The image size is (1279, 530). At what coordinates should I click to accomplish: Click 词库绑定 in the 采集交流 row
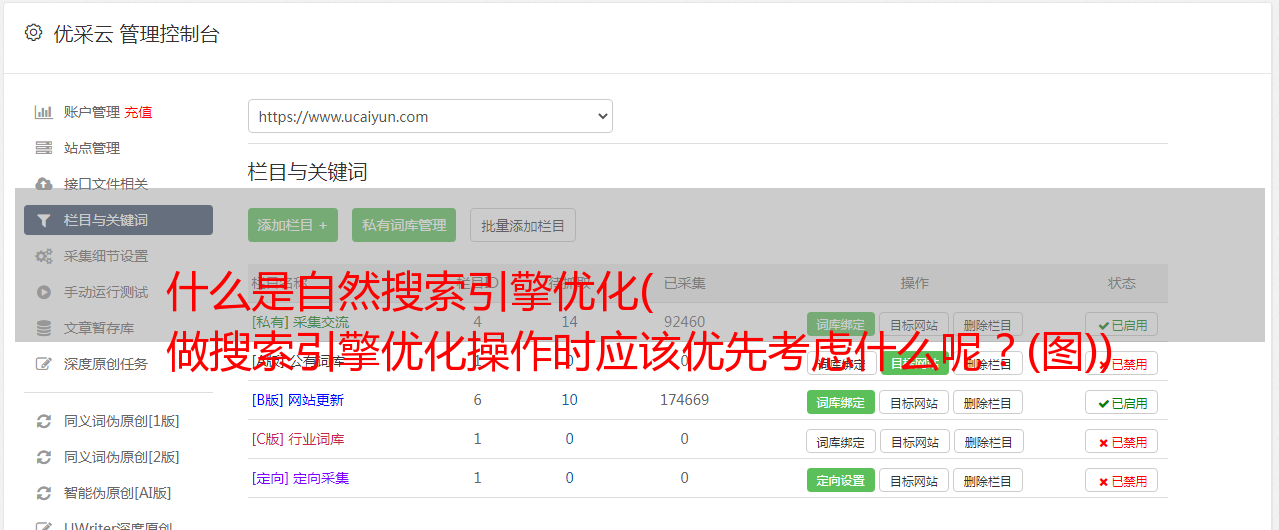click(841, 324)
